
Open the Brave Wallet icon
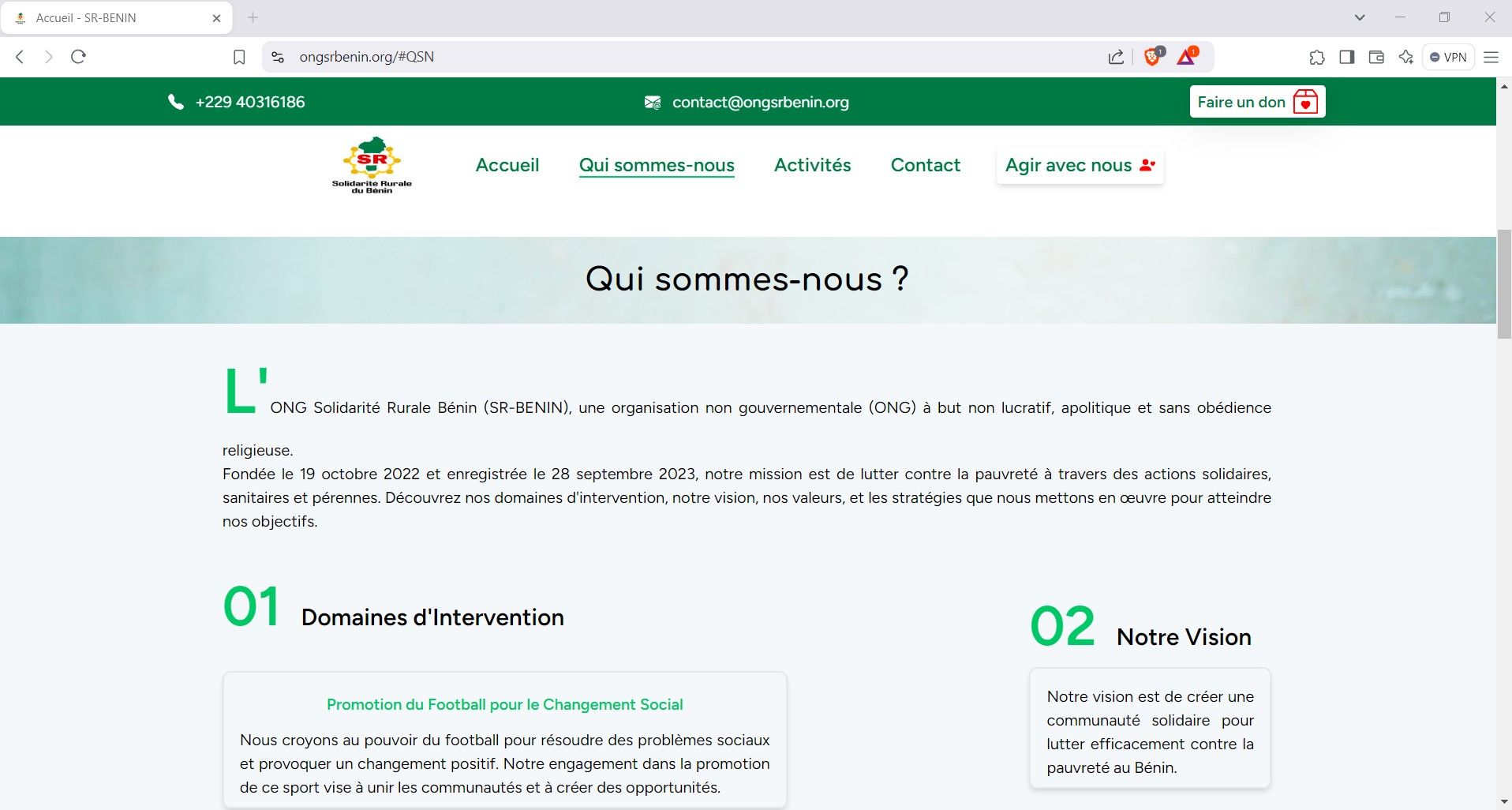[1376, 57]
